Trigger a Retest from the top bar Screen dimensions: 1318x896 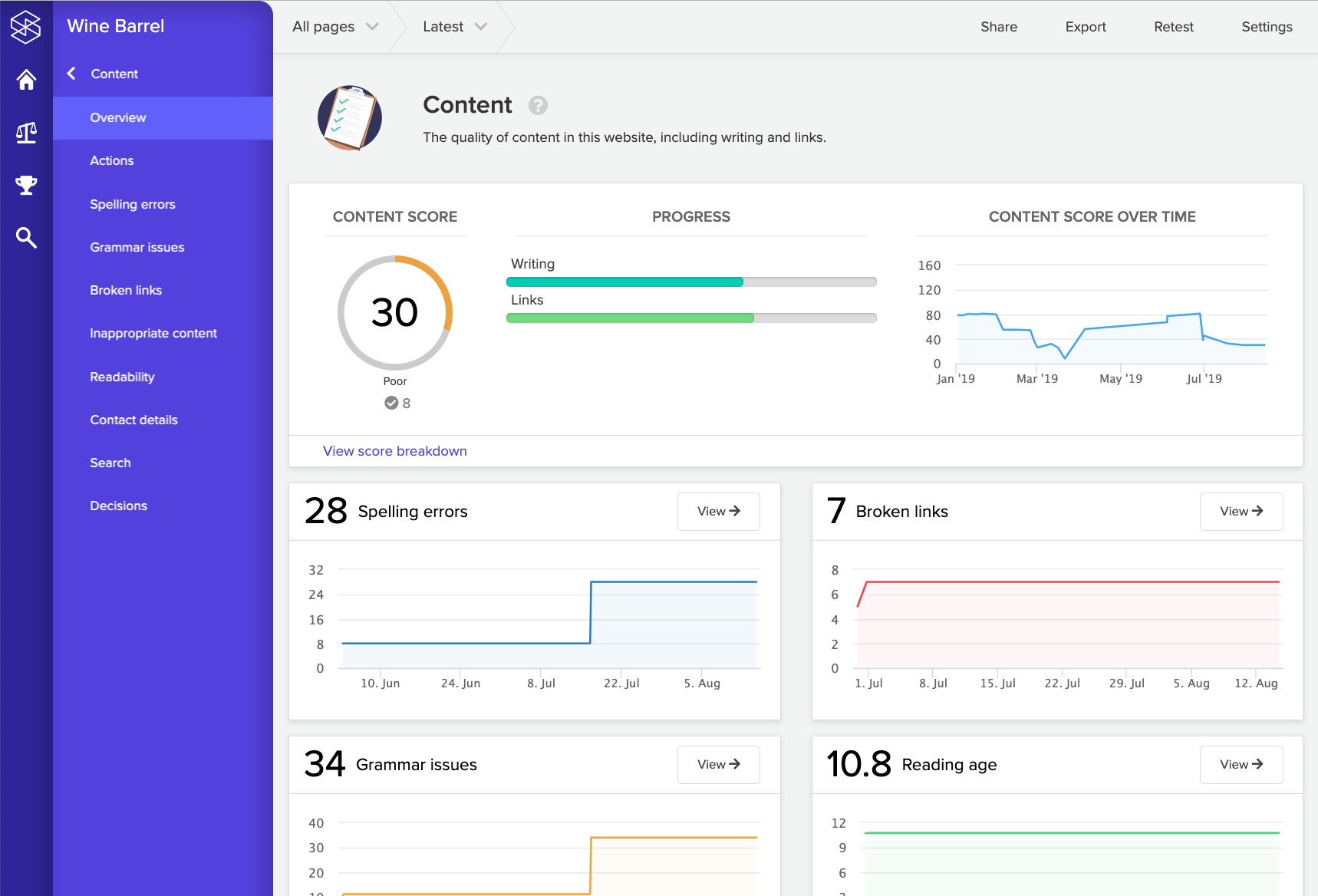coord(1174,26)
